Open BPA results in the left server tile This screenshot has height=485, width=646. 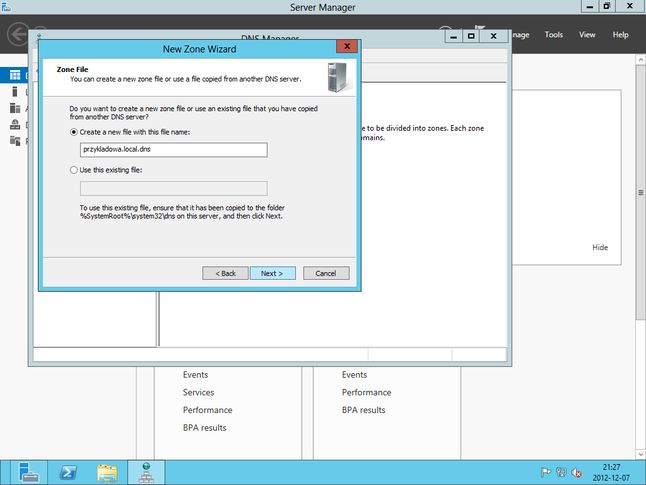204,428
